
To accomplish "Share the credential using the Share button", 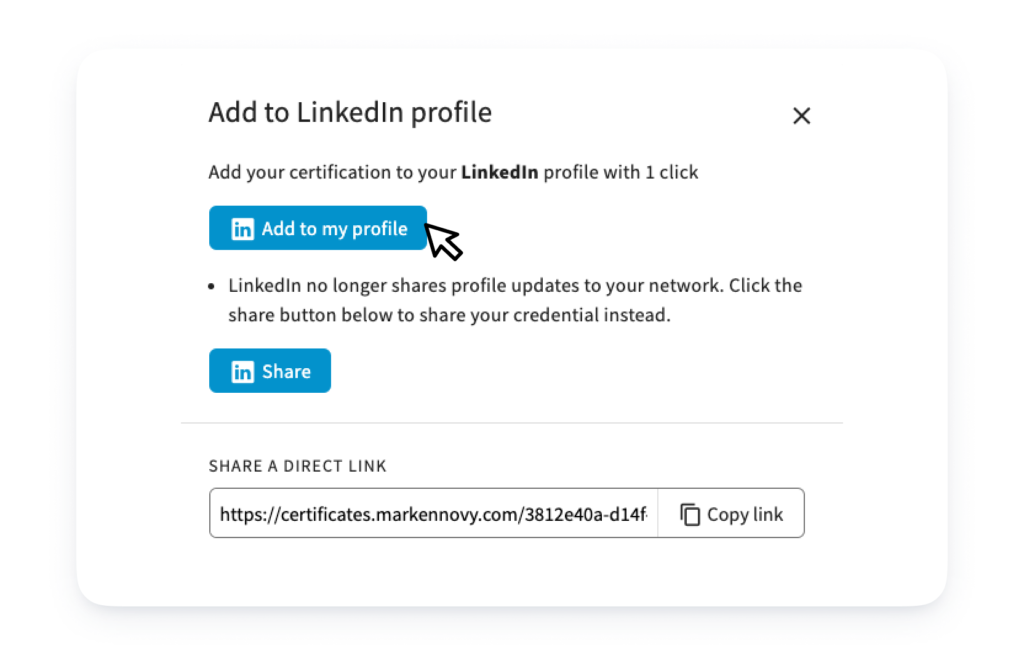I will 270,371.
